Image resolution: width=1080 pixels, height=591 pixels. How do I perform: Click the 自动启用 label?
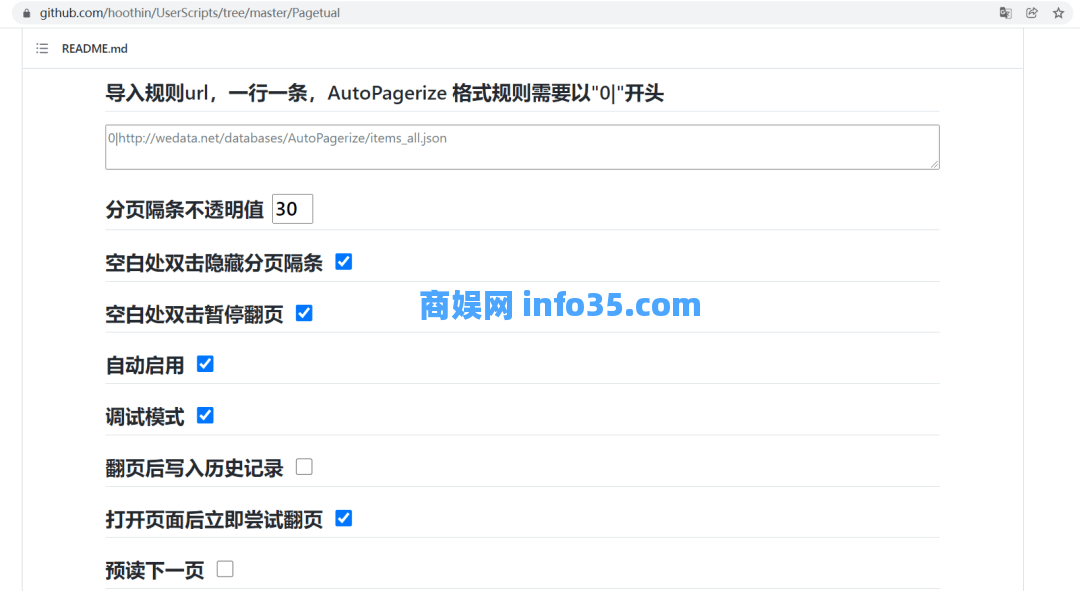click(x=145, y=365)
